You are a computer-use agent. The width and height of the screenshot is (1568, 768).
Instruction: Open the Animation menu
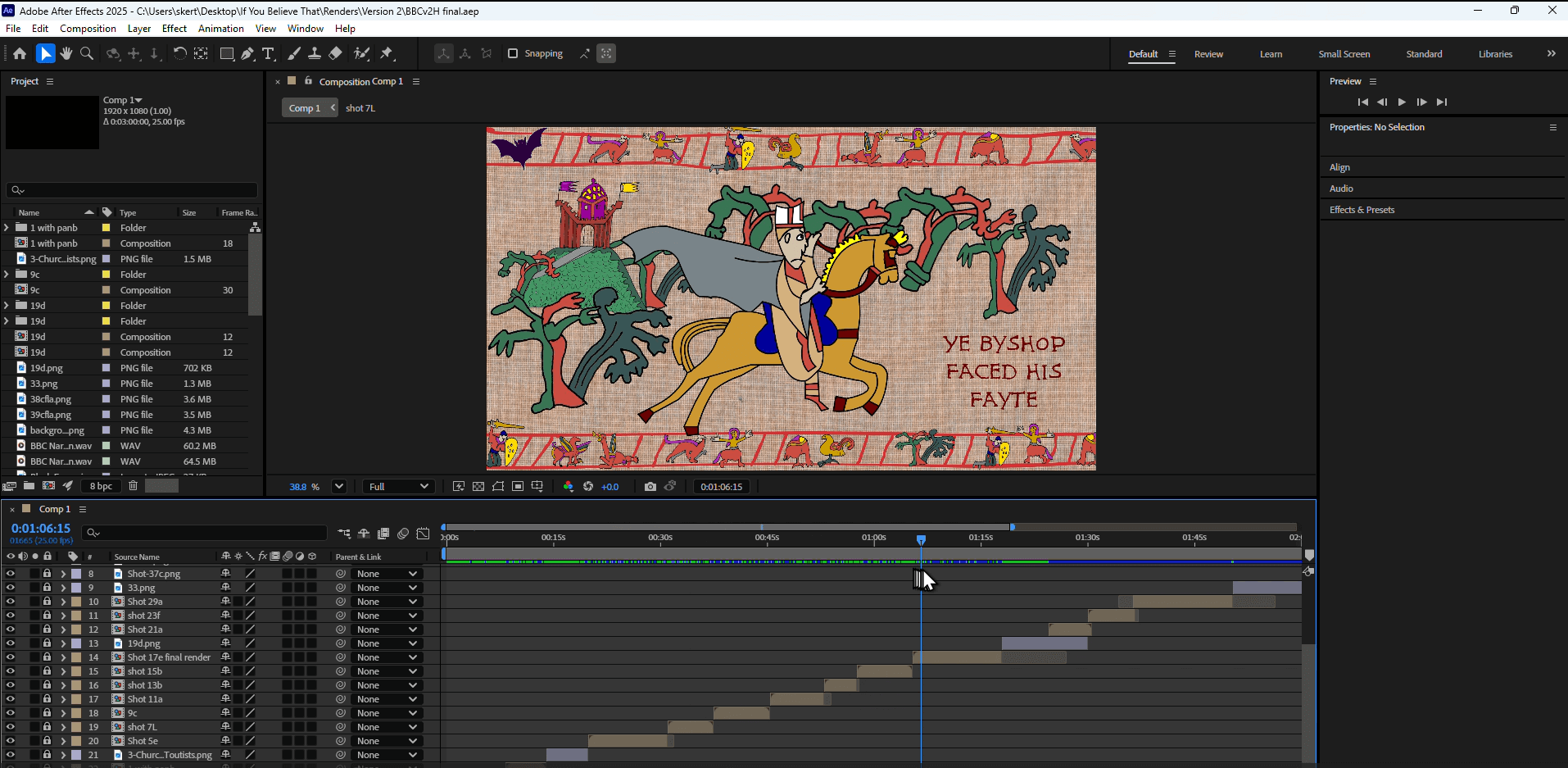221,28
